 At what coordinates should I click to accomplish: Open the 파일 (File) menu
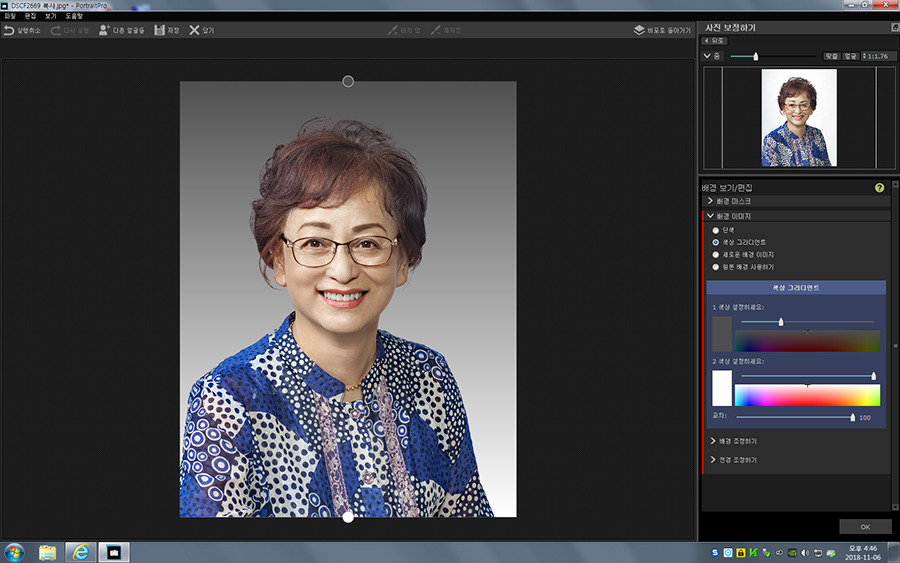pyautogui.click(x=10, y=16)
